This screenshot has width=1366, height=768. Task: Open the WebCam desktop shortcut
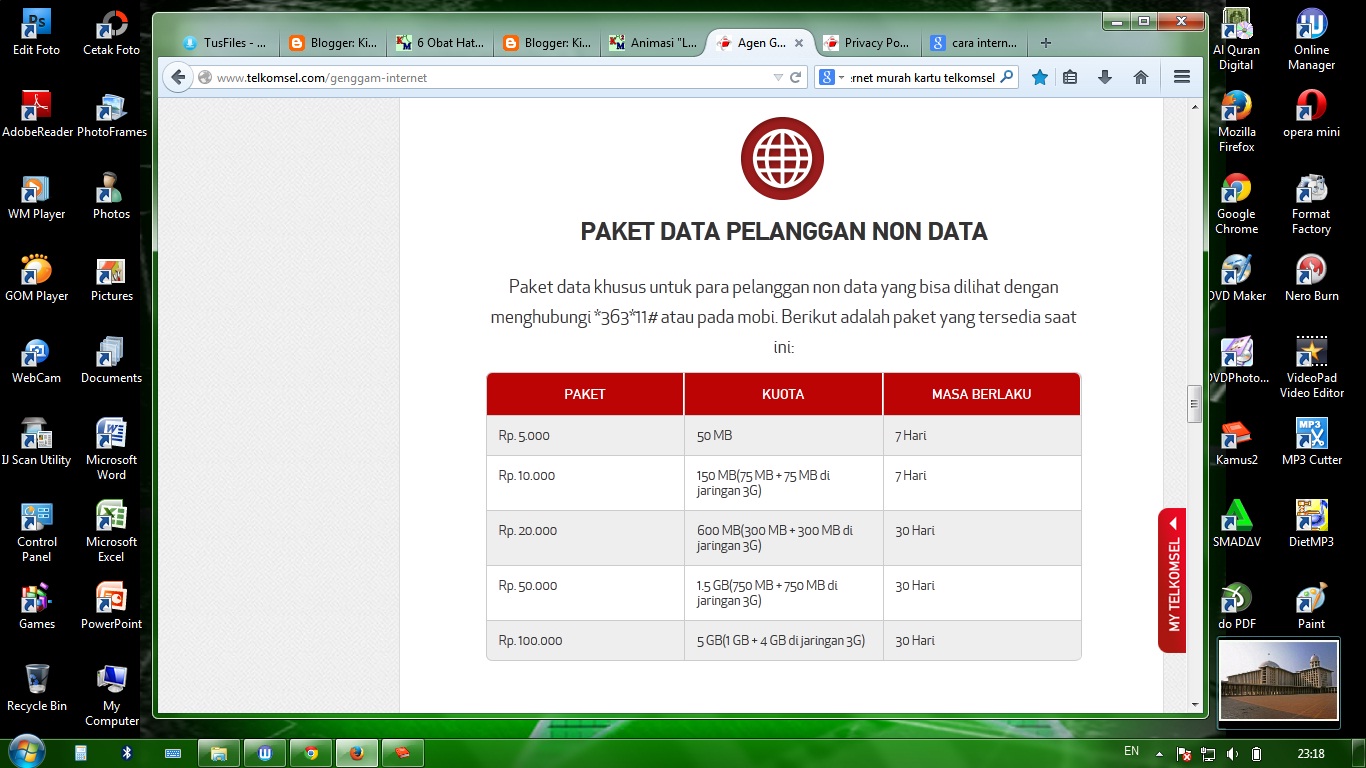(x=36, y=360)
